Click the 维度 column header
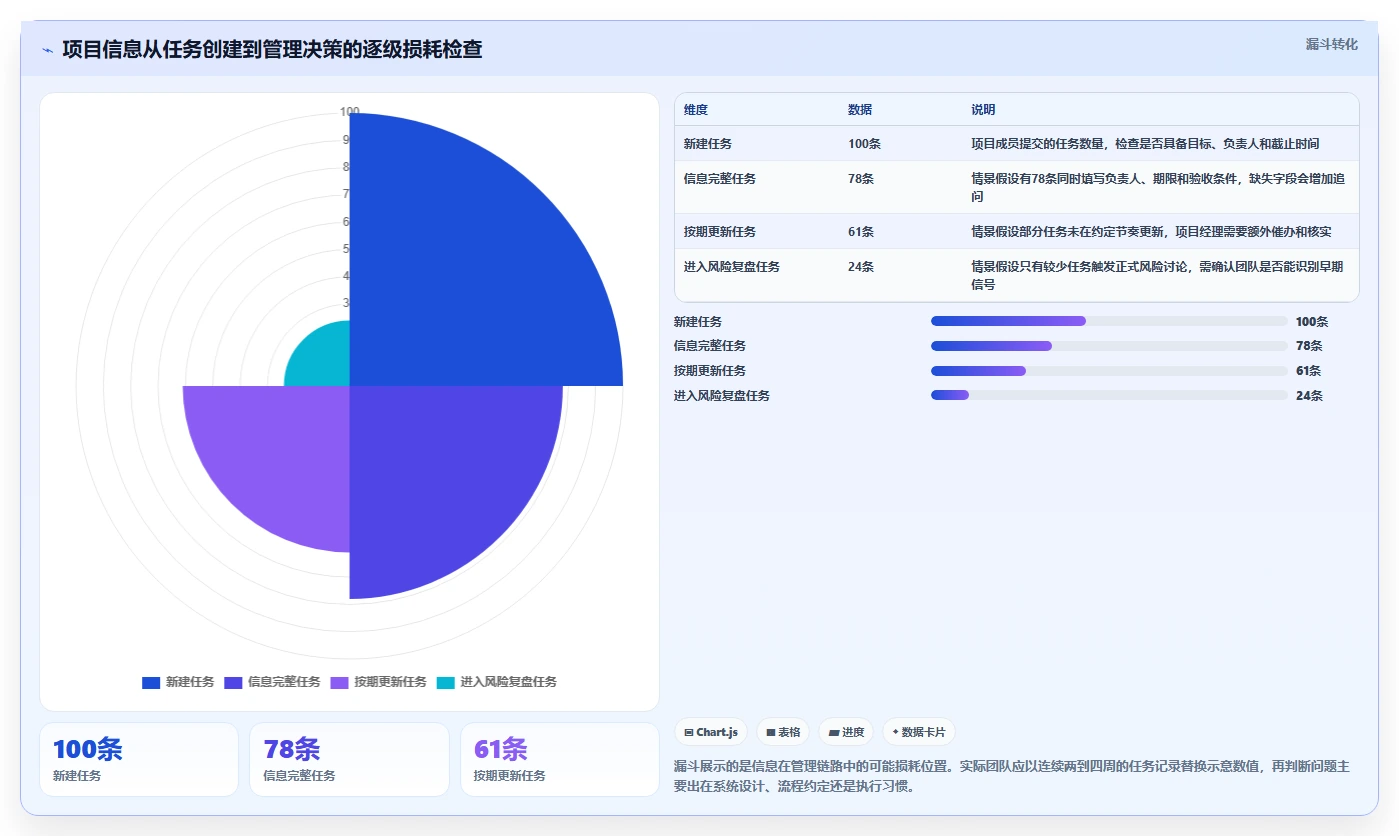 click(696, 110)
